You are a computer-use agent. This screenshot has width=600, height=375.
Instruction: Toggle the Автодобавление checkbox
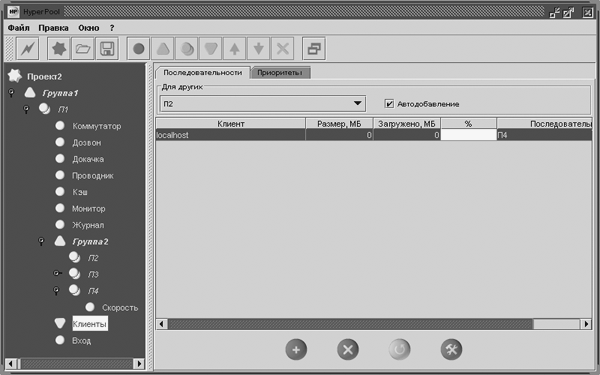[x=389, y=104]
